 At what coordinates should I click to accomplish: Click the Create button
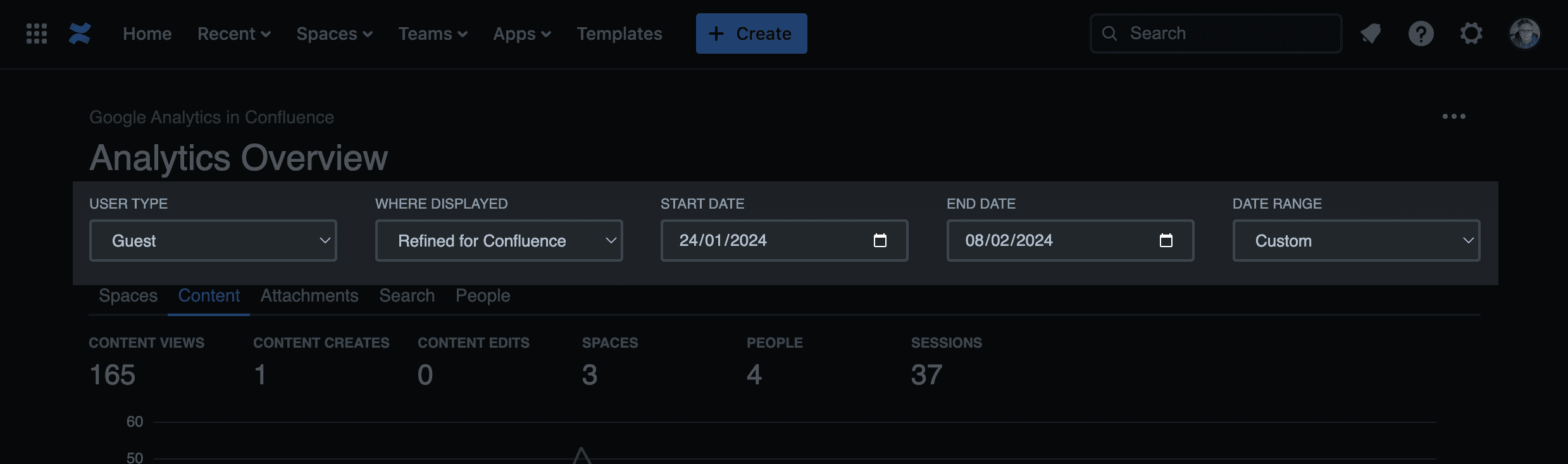coord(751,34)
